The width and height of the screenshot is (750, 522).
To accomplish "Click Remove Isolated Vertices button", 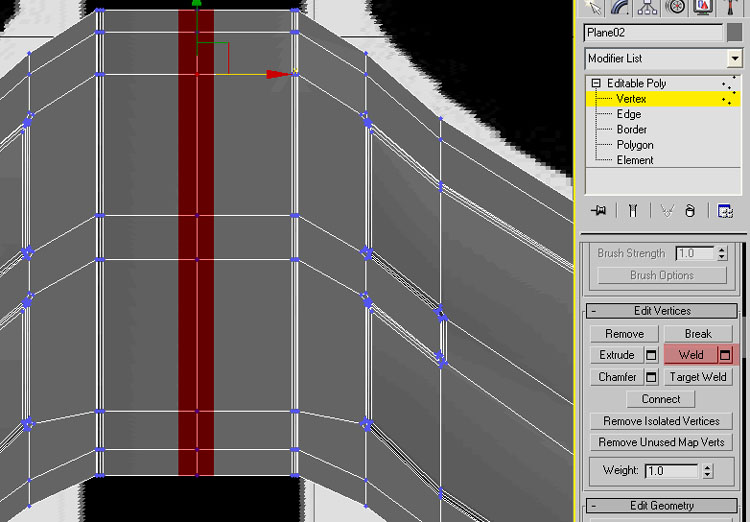I will tap(661, 421).
